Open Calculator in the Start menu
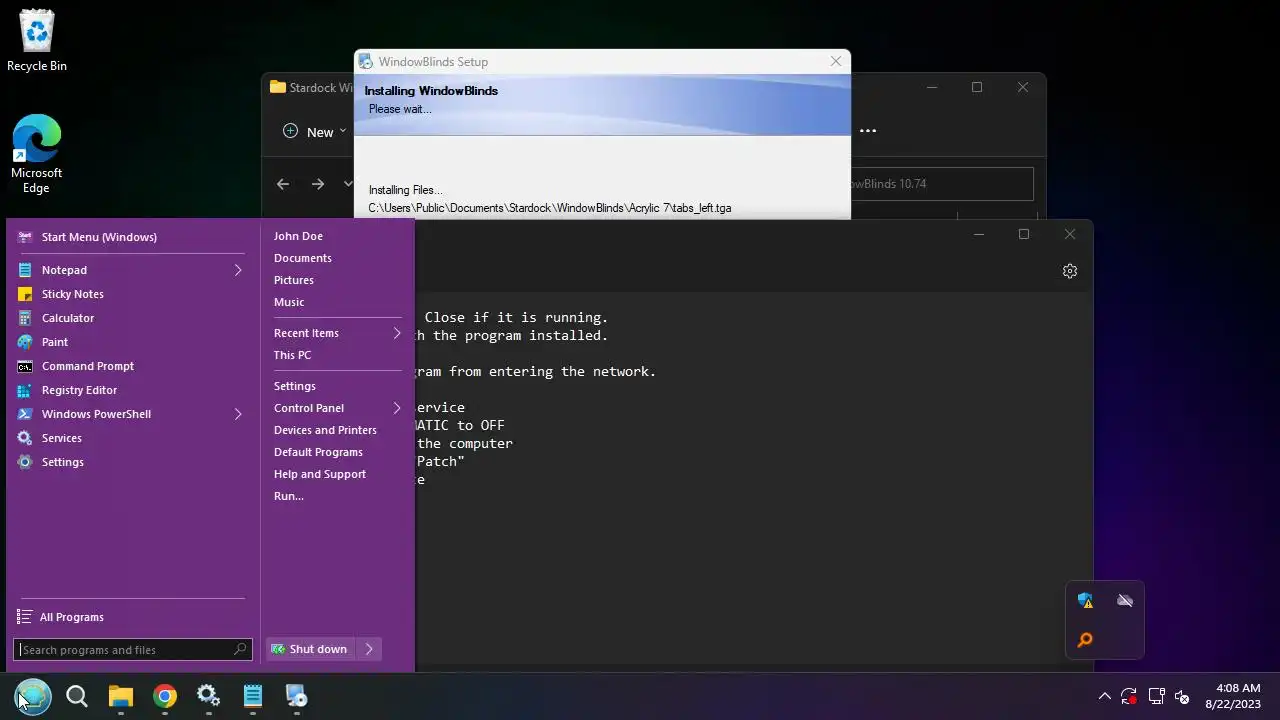The height and width of the screenshot is (720, 1280). click(130, 318)
